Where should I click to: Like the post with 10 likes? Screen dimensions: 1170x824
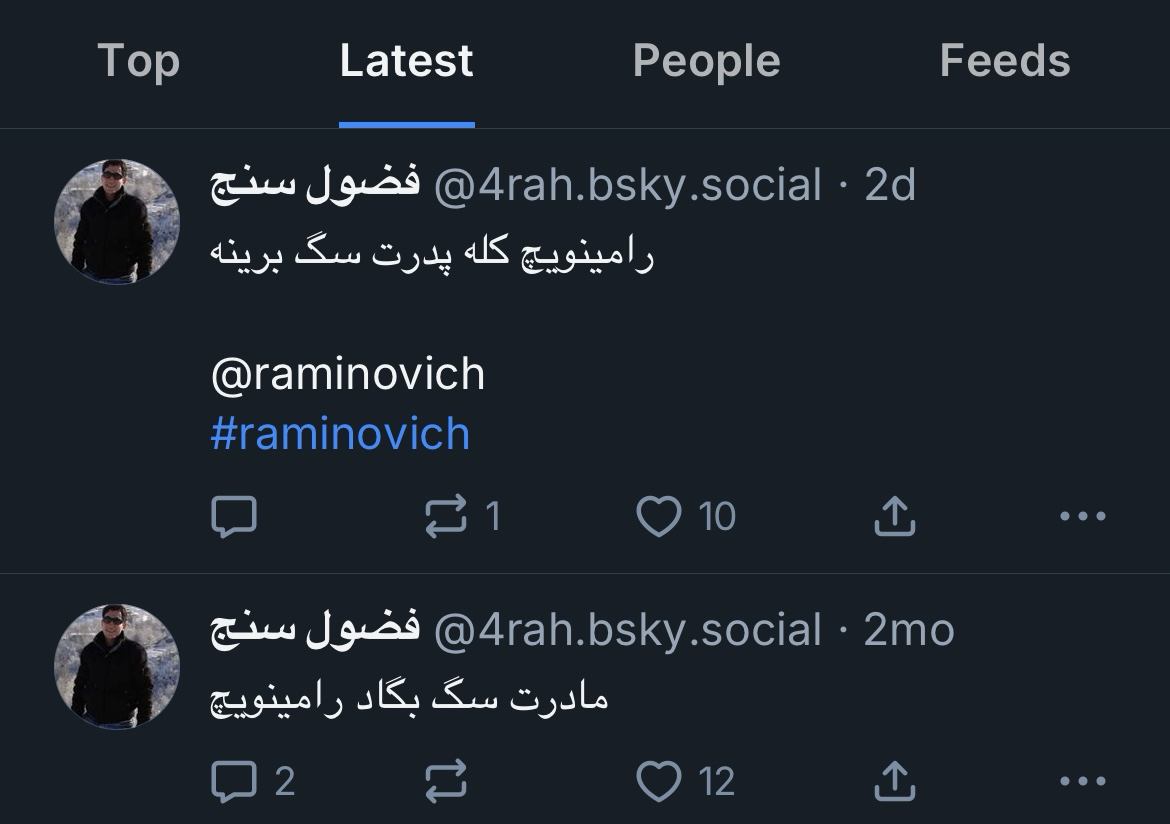pos(659,516)
